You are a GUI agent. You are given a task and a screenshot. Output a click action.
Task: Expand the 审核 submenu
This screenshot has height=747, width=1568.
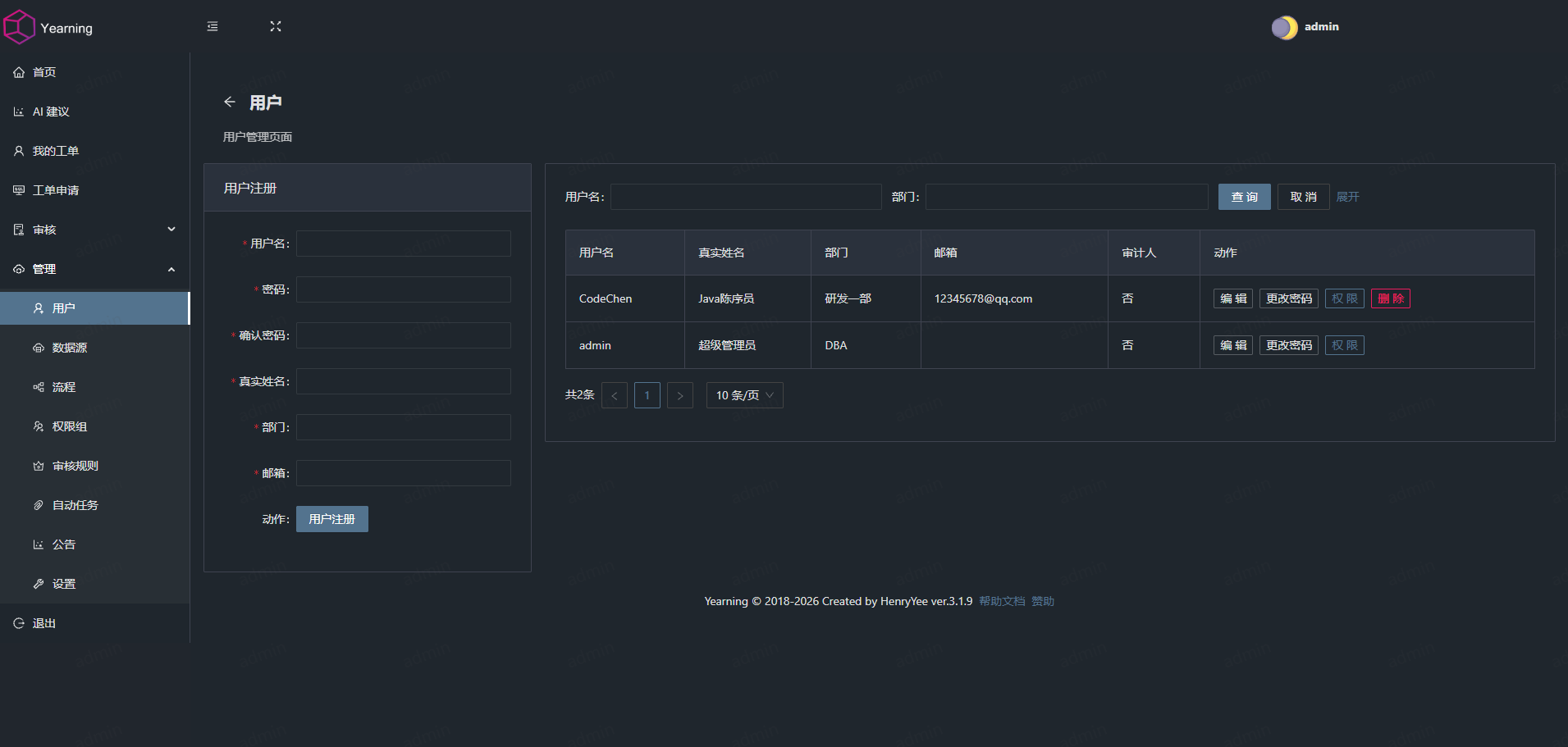point(94,230)
